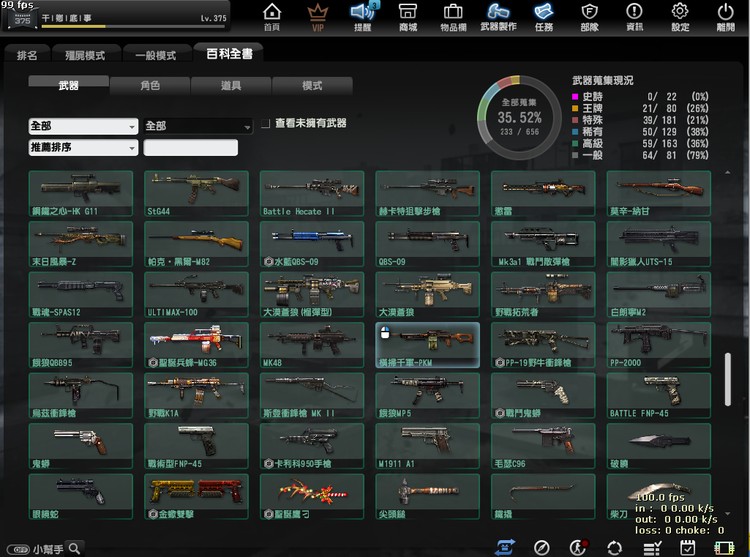Image resolution: width=750 pixels, height=557 pixels.
Task: Click the calendar icon in bottom bar
Action: point(687,547)
